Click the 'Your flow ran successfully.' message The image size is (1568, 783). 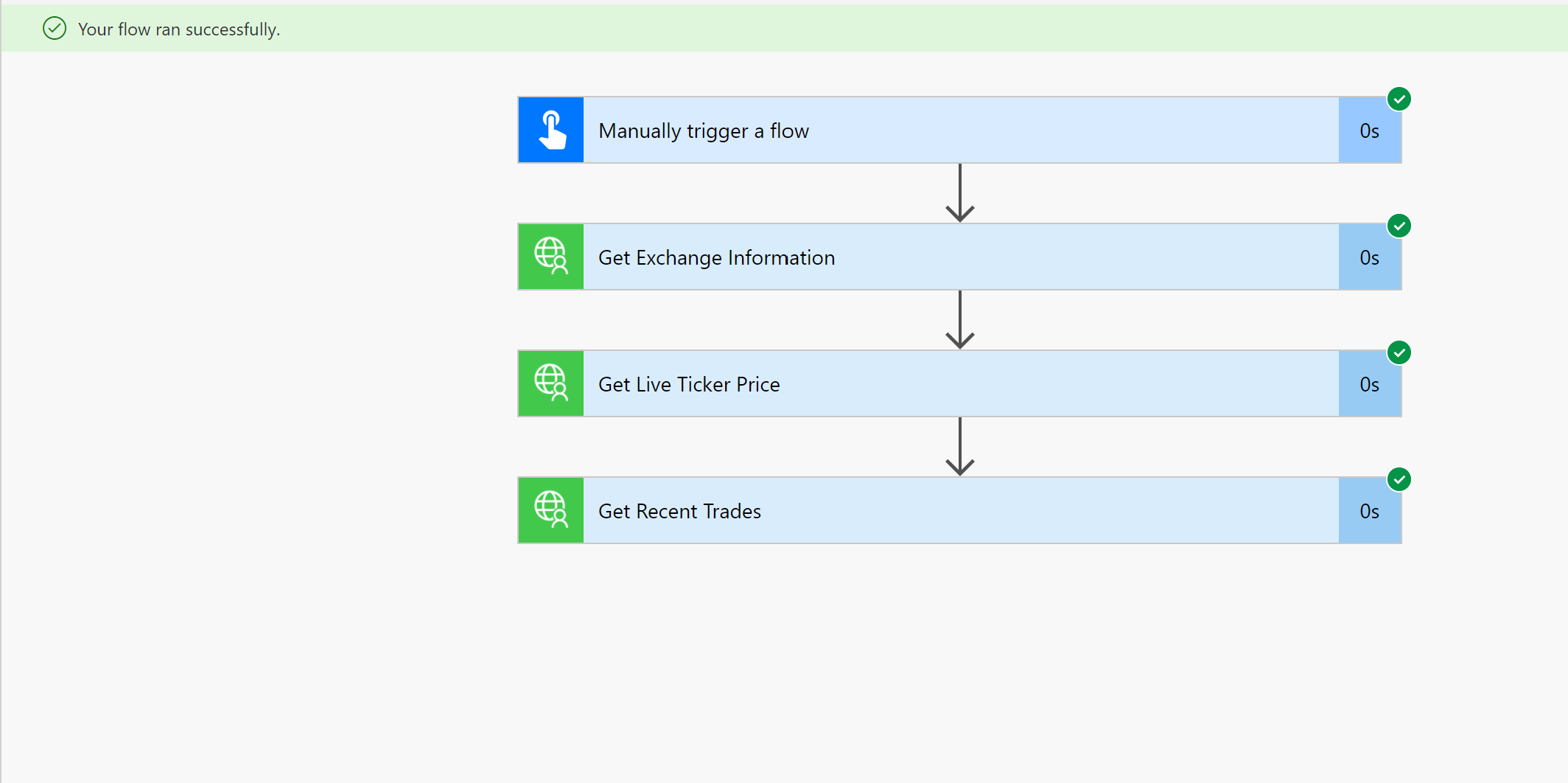click(x=179, y=29)
